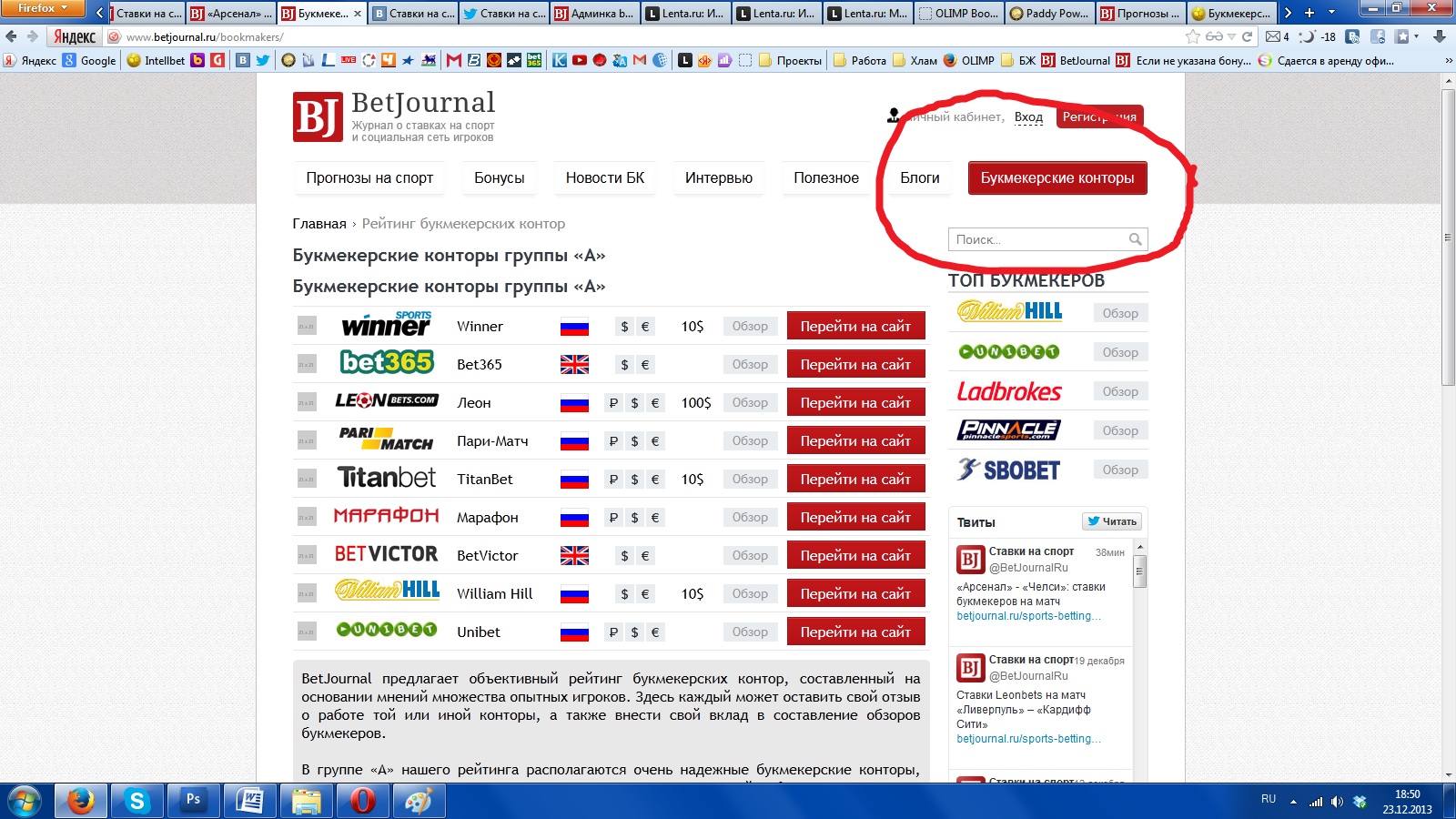
Task: Click the BetJournal BJ logo
Action: pyautogui.click(x=318, y=116)
